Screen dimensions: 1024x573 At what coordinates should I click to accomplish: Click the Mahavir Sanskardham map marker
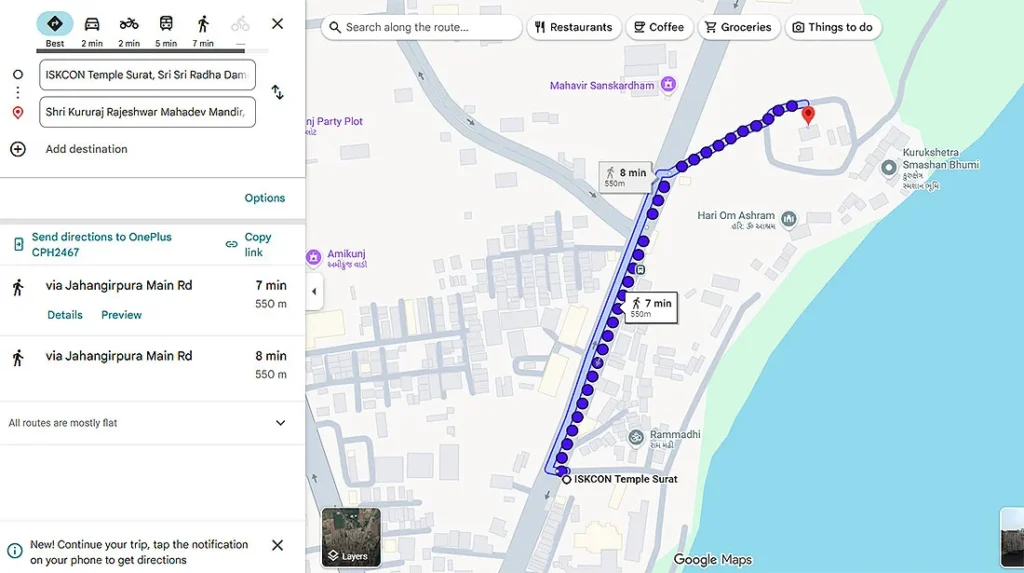tap(668, 84)
